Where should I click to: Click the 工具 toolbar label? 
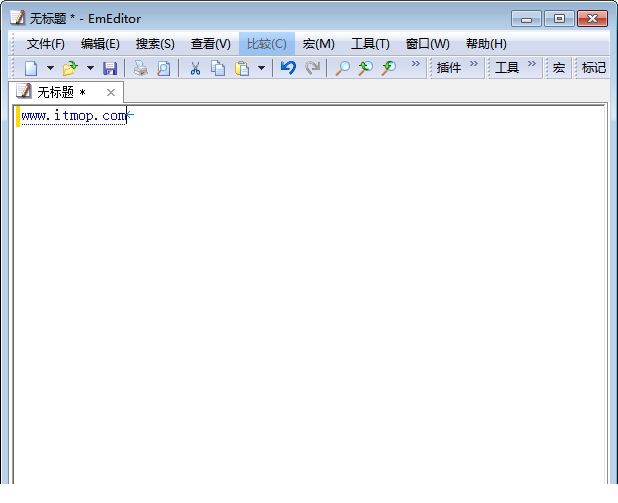tap(507, 68)
